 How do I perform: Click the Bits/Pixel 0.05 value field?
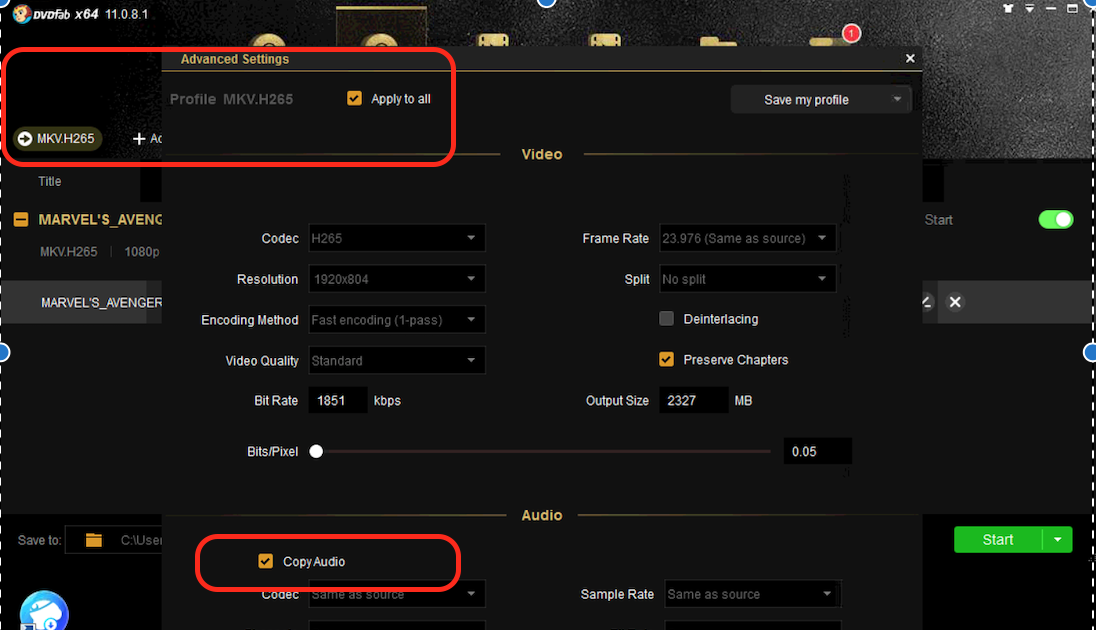tap(817, 452)
